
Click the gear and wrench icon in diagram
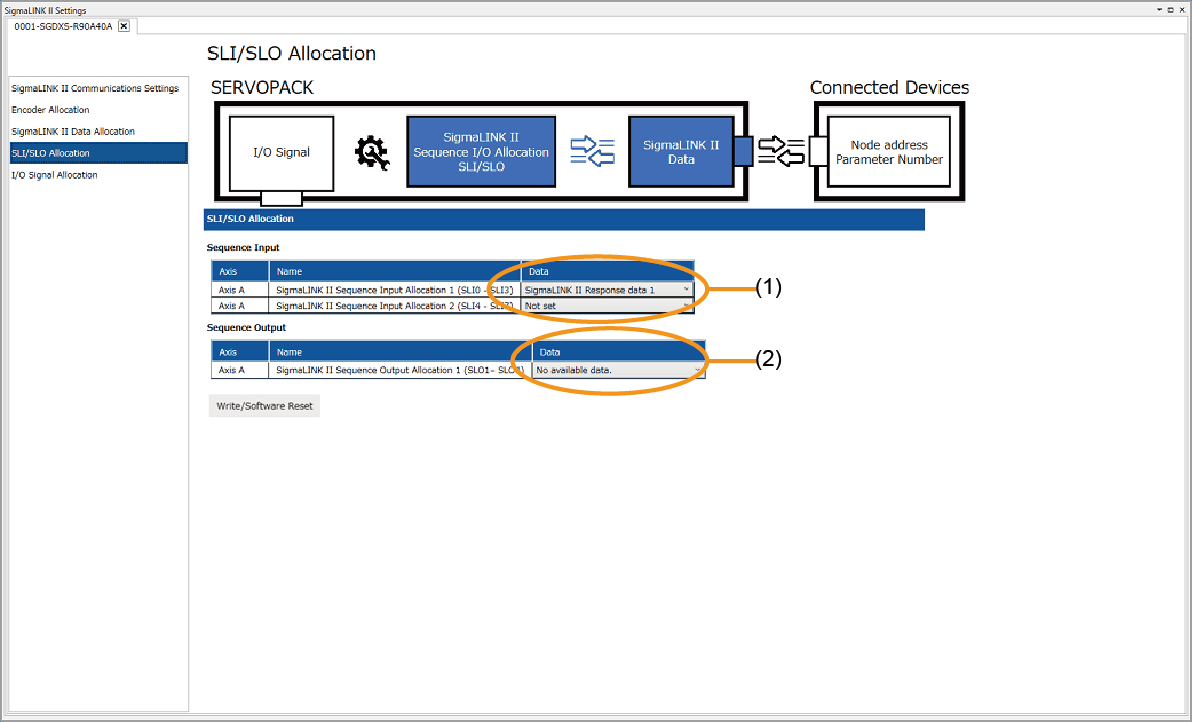point(372,152)
